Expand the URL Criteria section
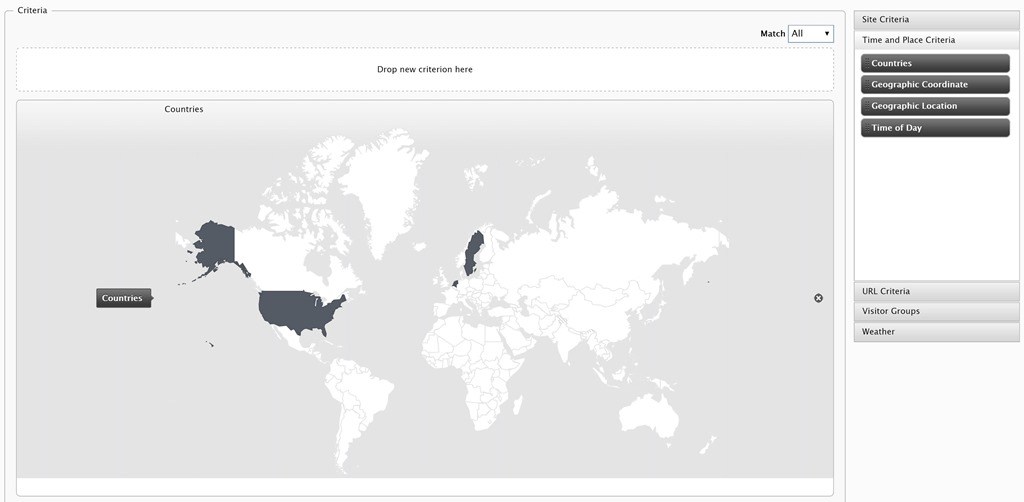The width and height of the screenshot is (1024, 502). [936, 292]
